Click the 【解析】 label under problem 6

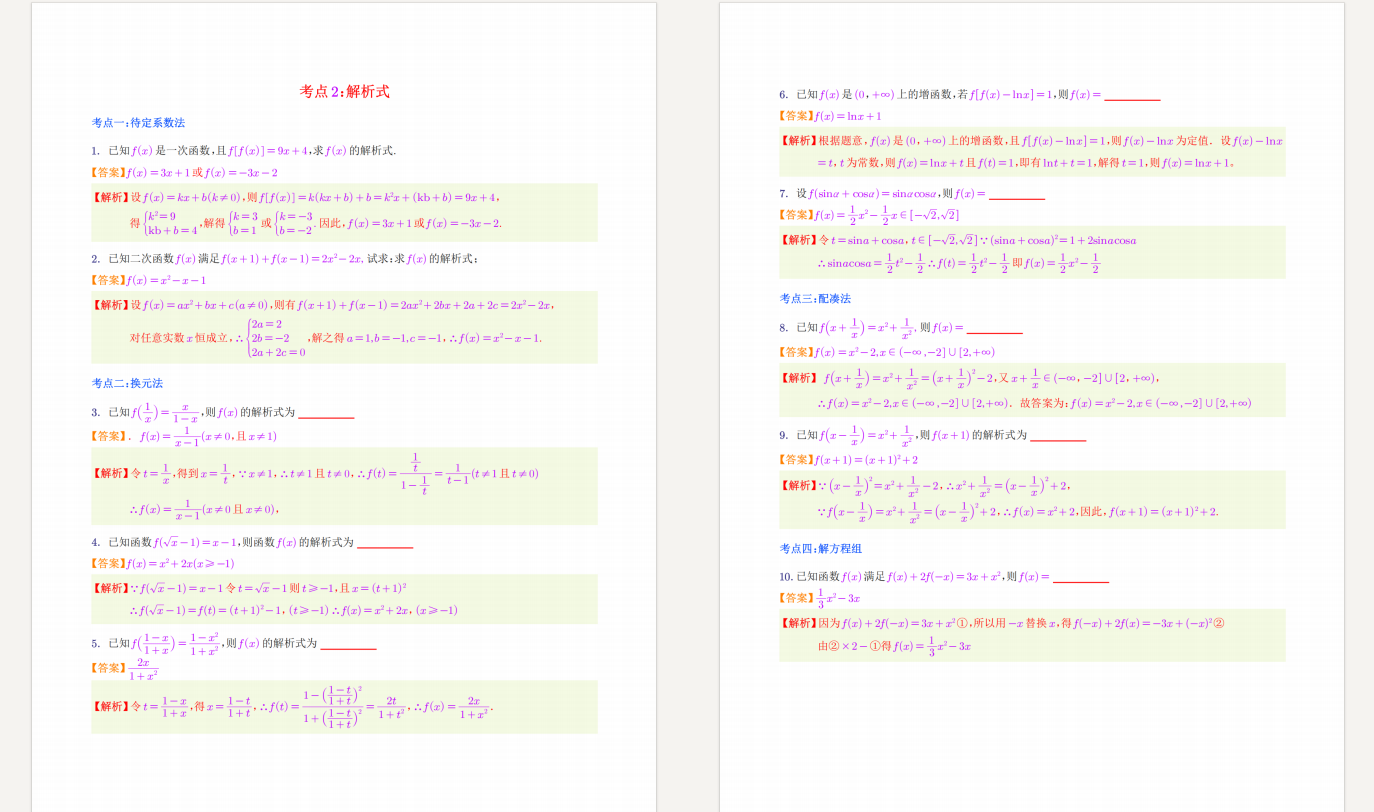(x=798, y=141)
